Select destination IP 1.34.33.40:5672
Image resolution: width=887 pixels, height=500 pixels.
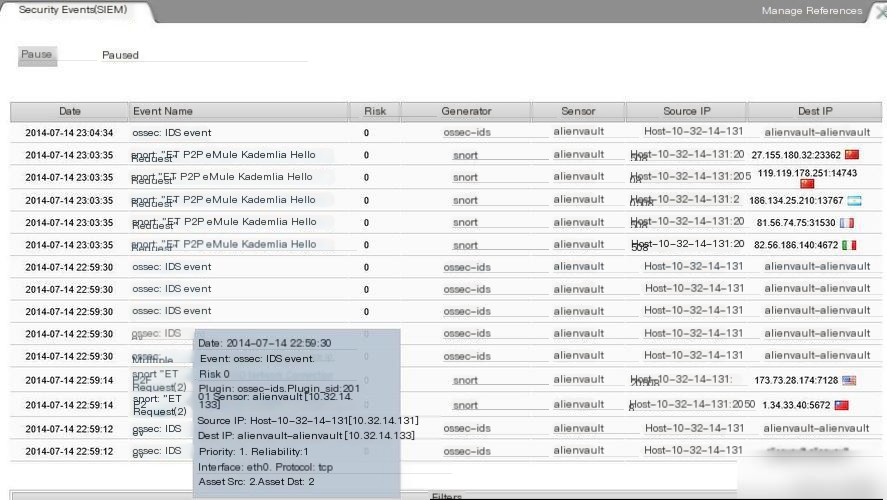pyautogui.click(x=796, y=406)
